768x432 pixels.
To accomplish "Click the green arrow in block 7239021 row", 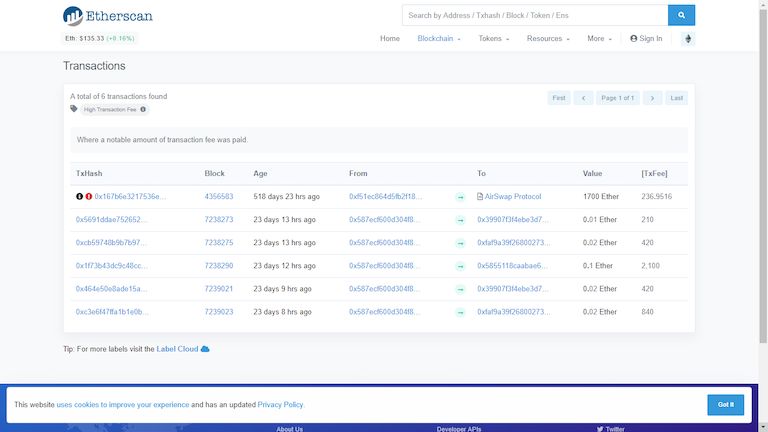I will coord(460,289).
